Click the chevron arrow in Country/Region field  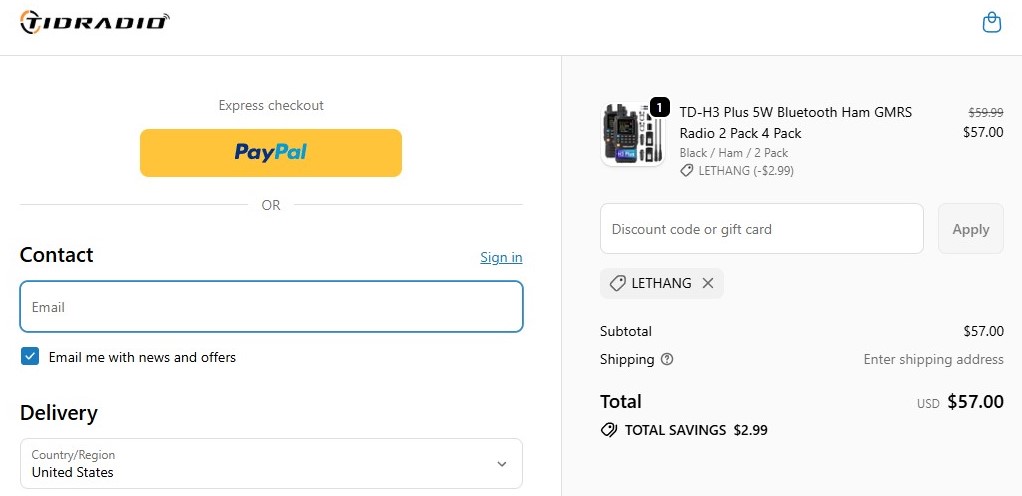(x=501, y=464)
